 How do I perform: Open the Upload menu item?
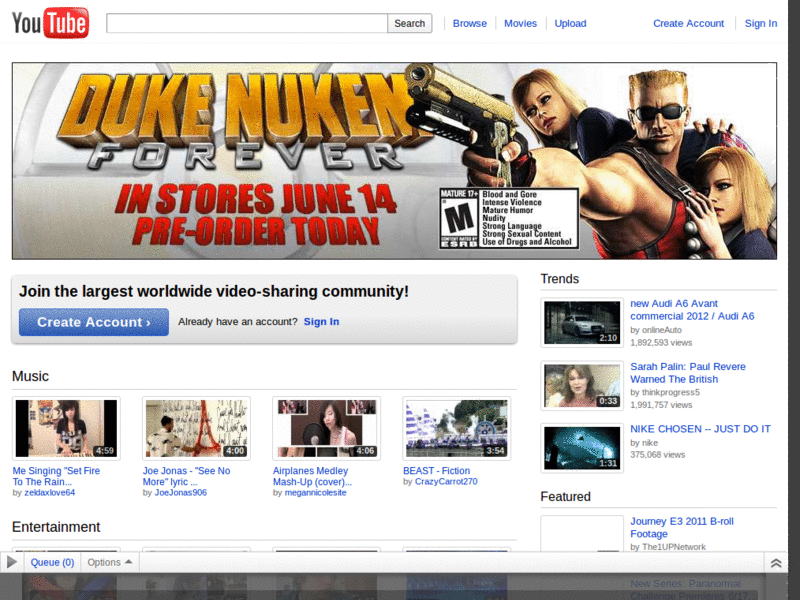point(570,23)
